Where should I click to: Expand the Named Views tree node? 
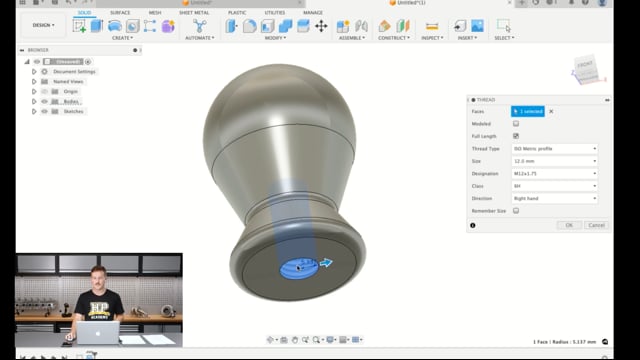(x=34, y=82)
